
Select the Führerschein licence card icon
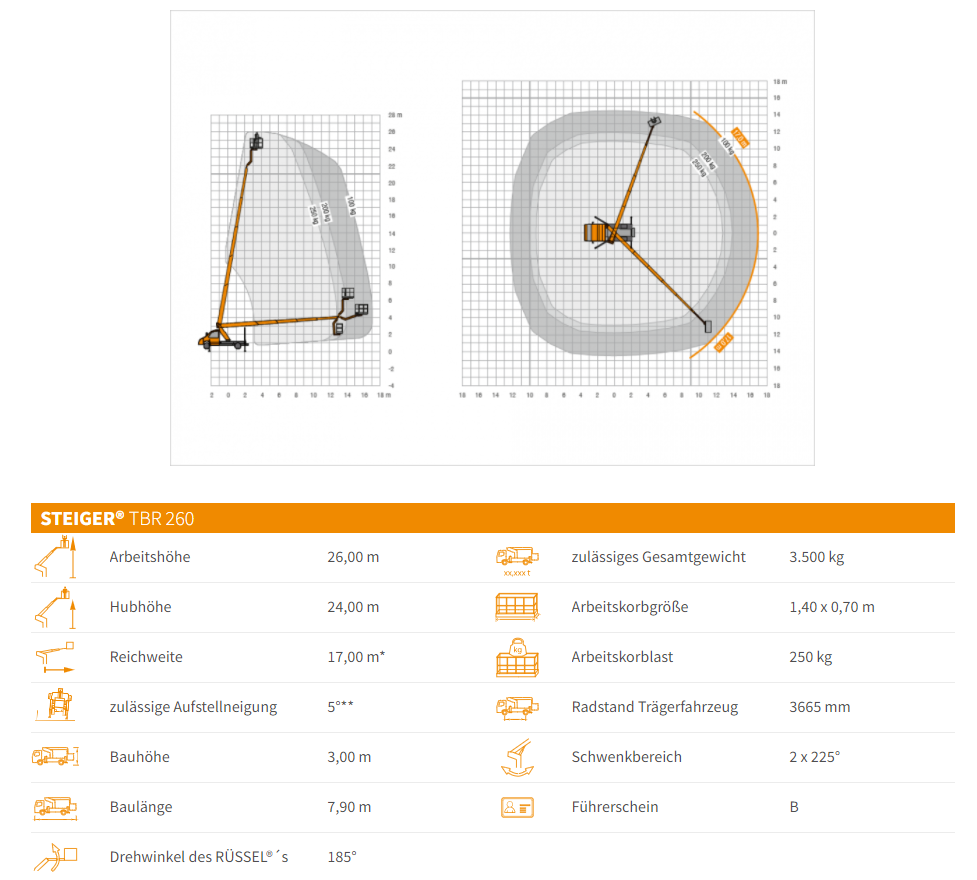point(517,807)
